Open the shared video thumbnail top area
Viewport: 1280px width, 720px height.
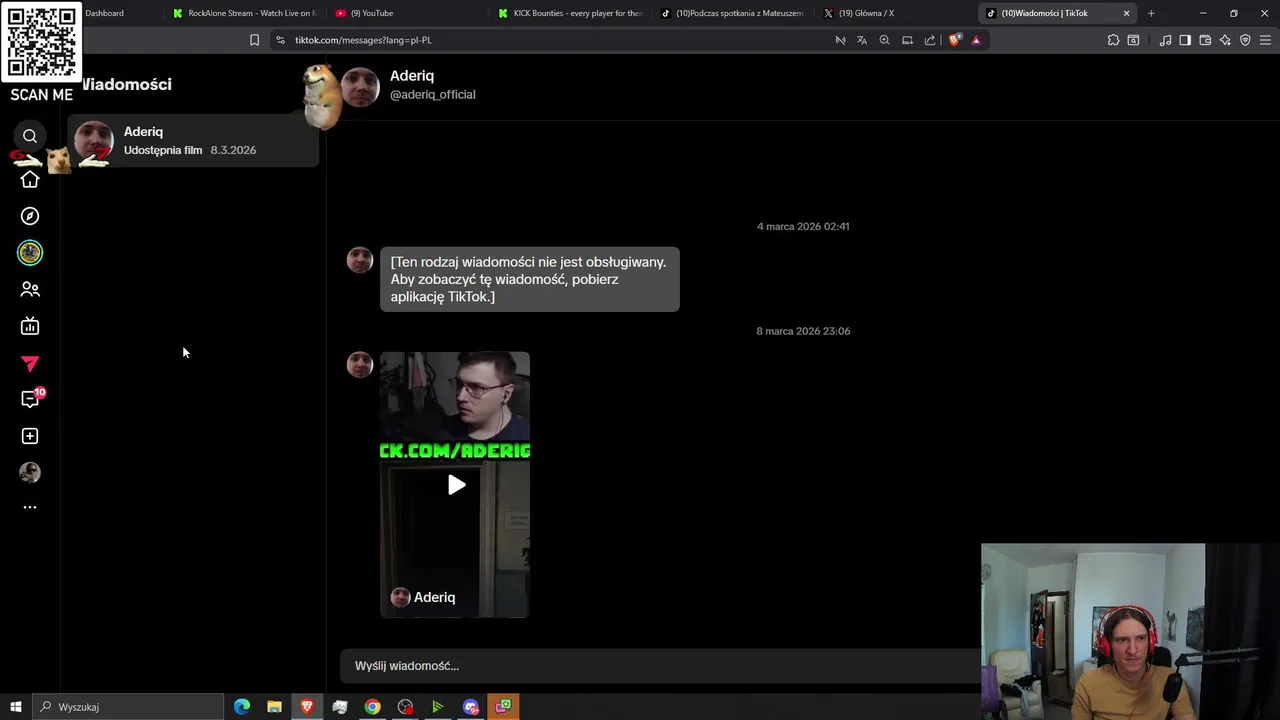click(455, 395)
